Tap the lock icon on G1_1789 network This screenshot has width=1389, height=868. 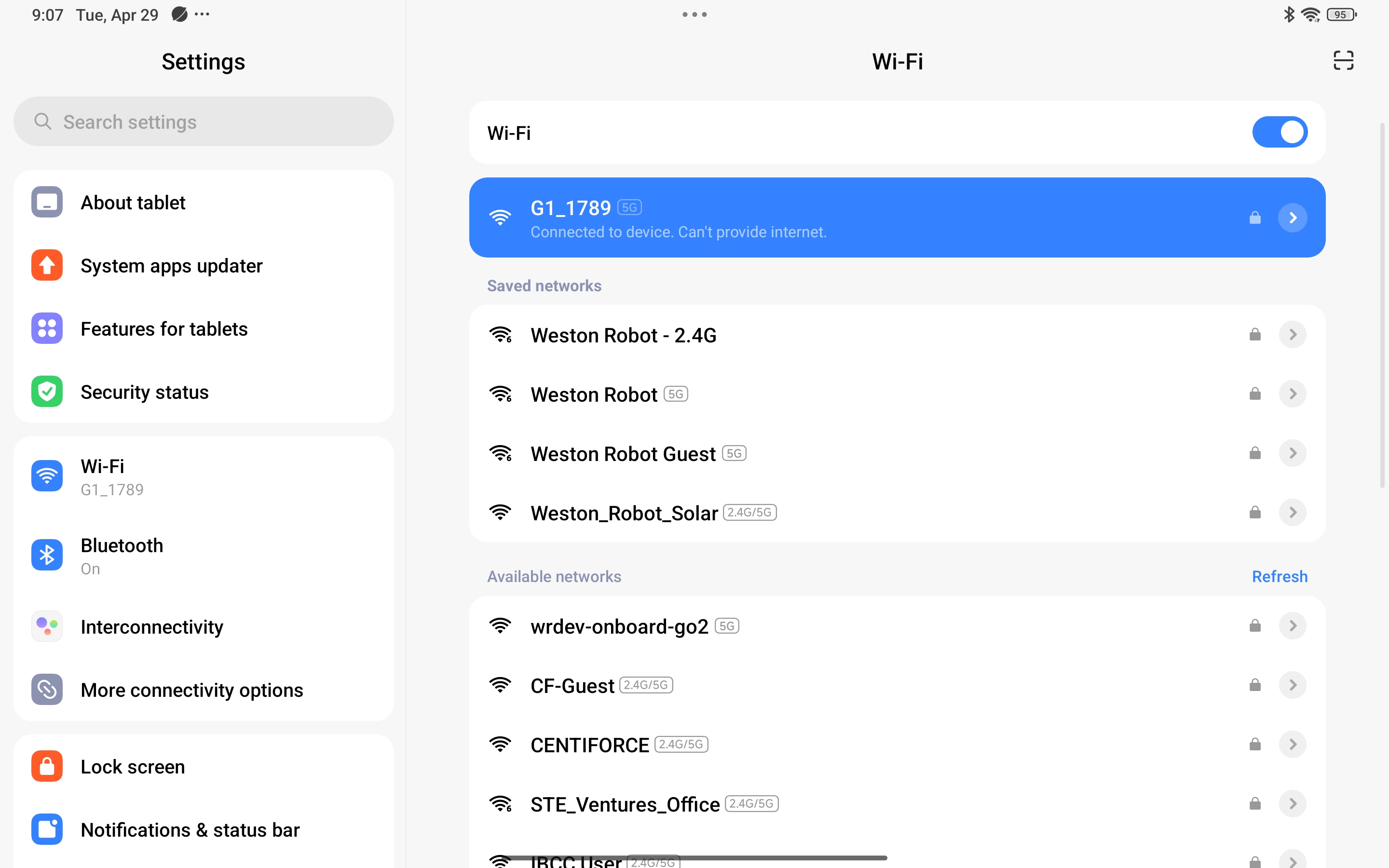point(1255,217)
